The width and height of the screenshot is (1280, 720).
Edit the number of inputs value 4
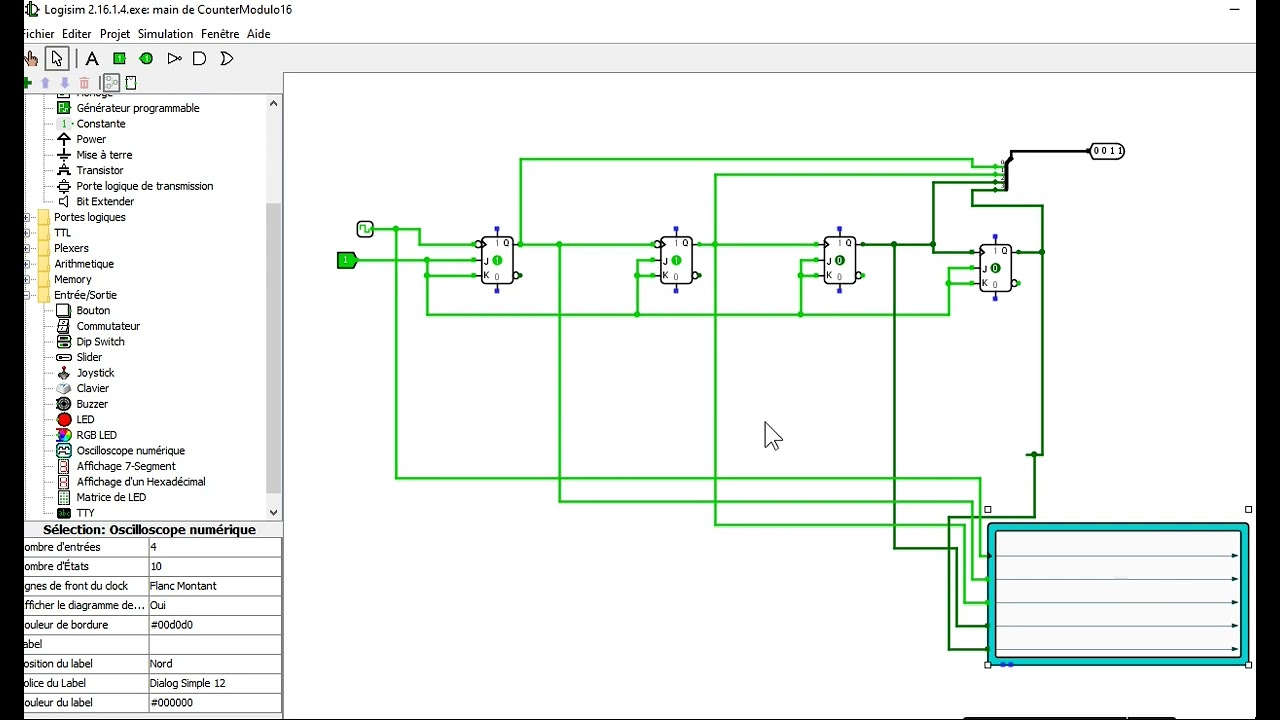pyautogui.click(x=215, y=547)
